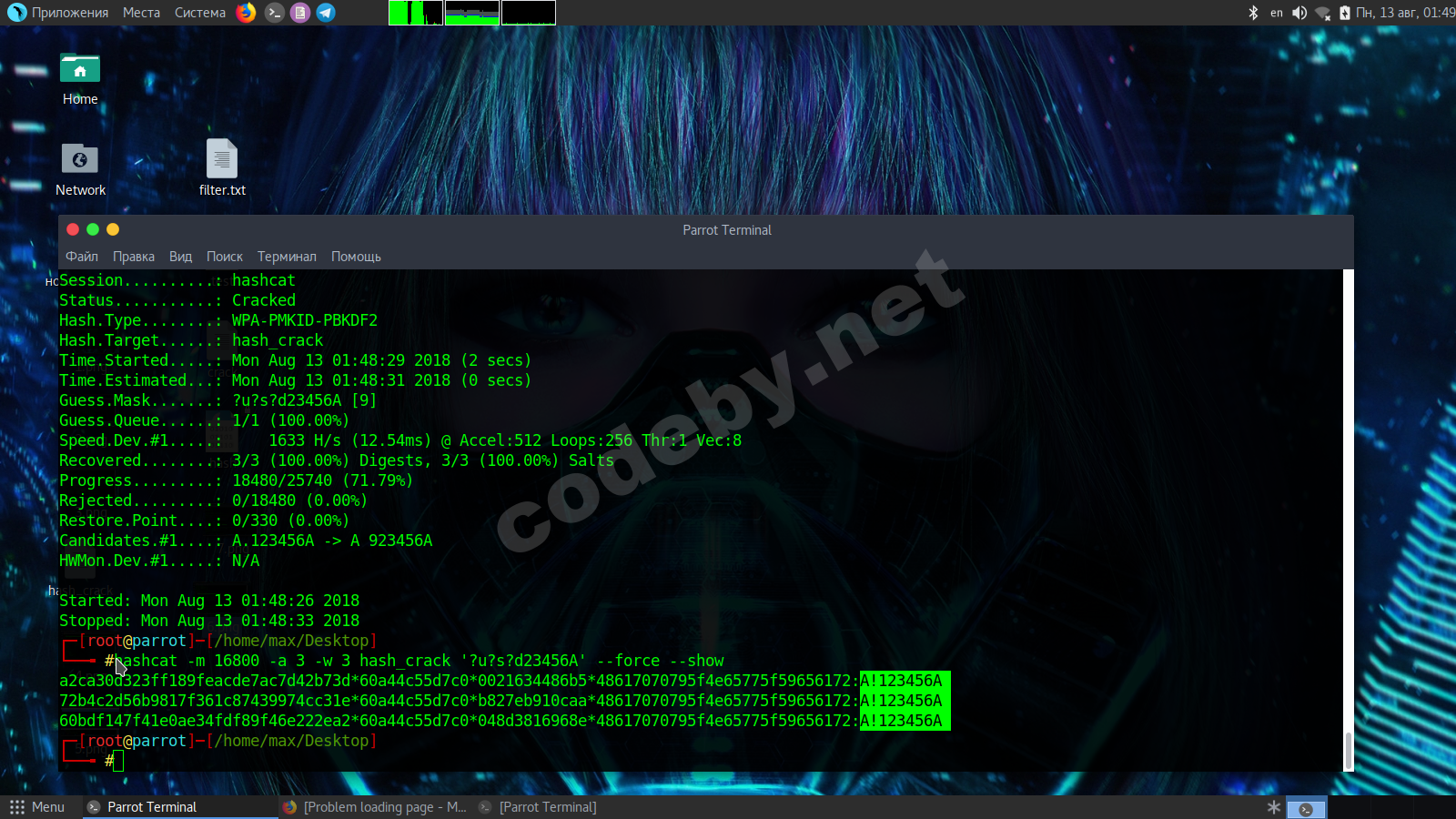Open the disconnected network tray icon
1456x819 pixels.
point(1323,13)
